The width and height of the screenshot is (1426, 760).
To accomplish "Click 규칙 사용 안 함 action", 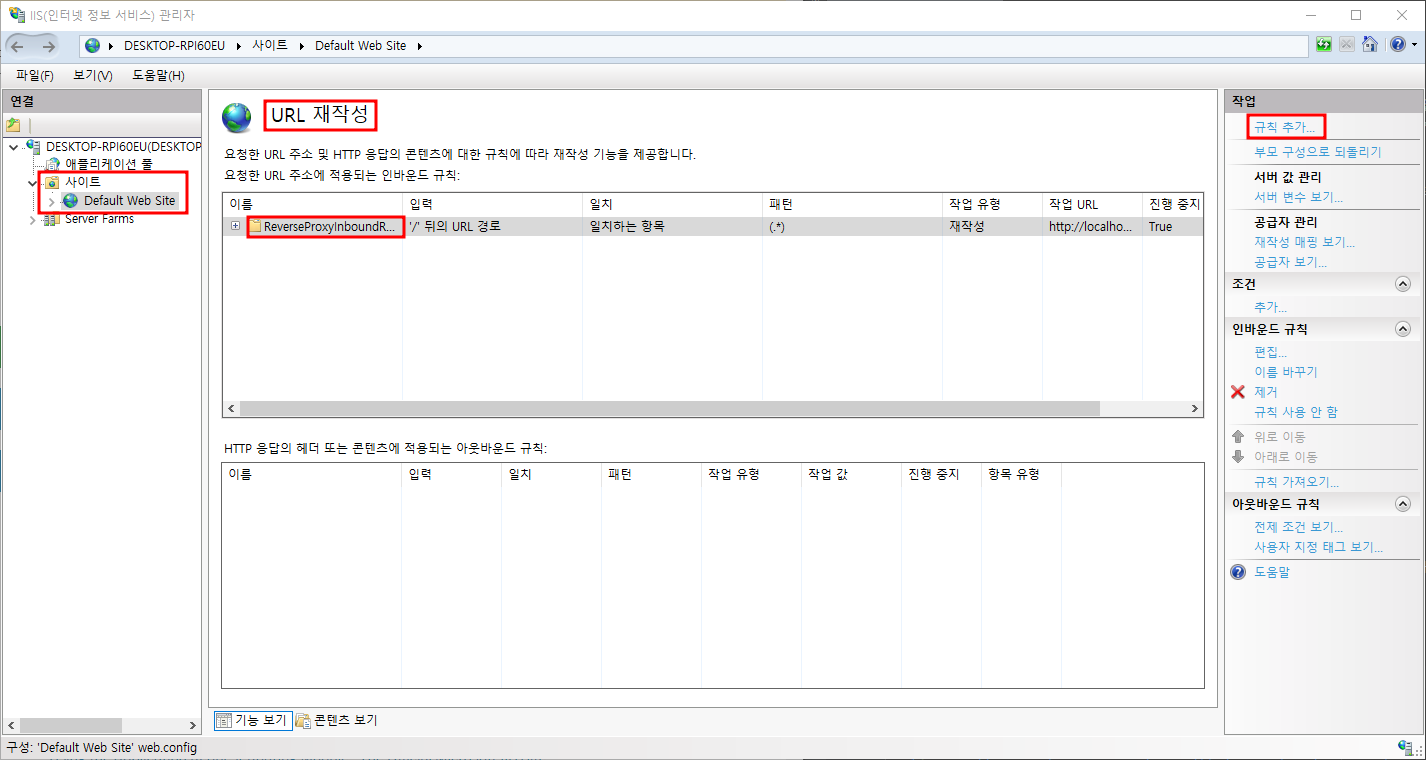I will (x=1296, y=412).
